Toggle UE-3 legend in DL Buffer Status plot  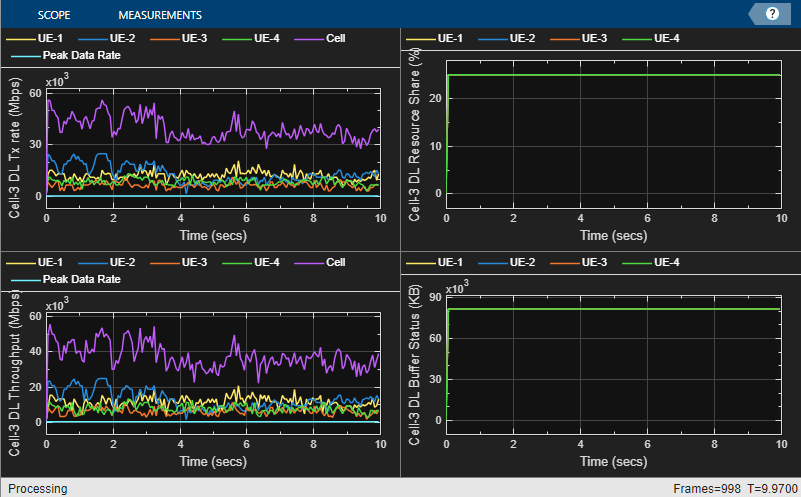579,262
